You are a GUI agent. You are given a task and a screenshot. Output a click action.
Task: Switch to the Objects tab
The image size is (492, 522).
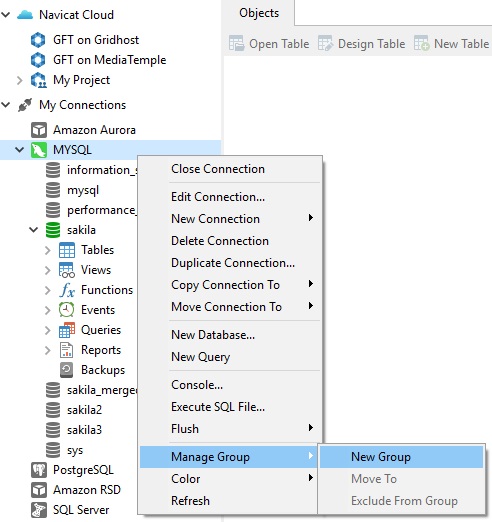(x=259, y=13)
